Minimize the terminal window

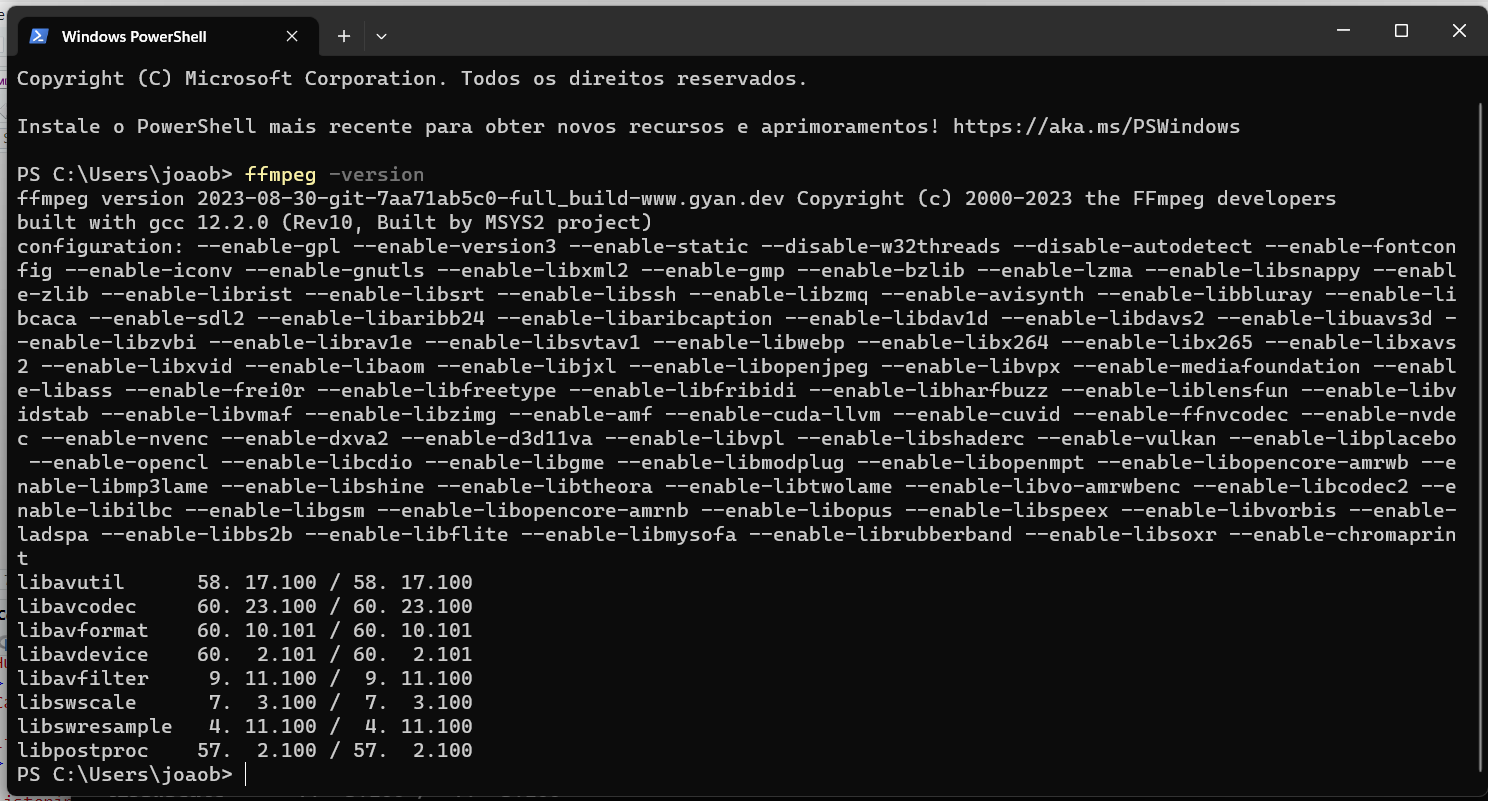coord(1343,31)
